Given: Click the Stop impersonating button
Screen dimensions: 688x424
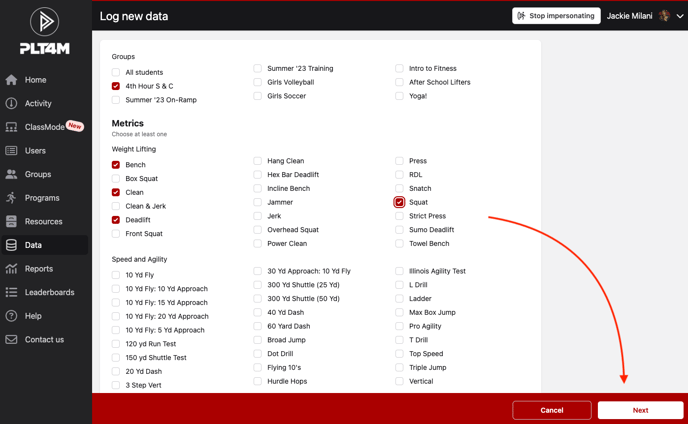Looking at the screenshot, I should click(x=556, y=16).
